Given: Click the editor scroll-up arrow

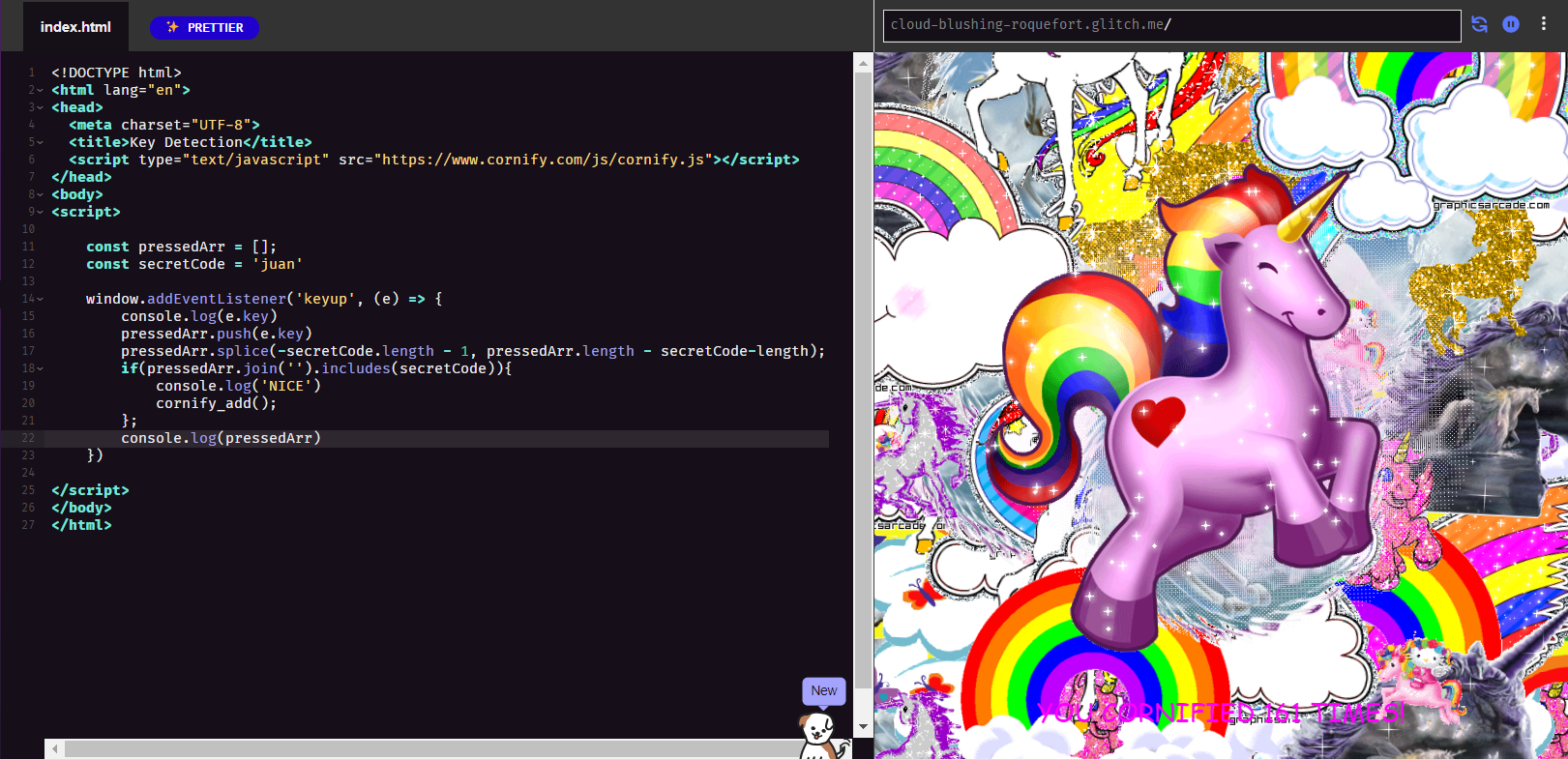Looking at the screenshot, I should coord(862,63).
